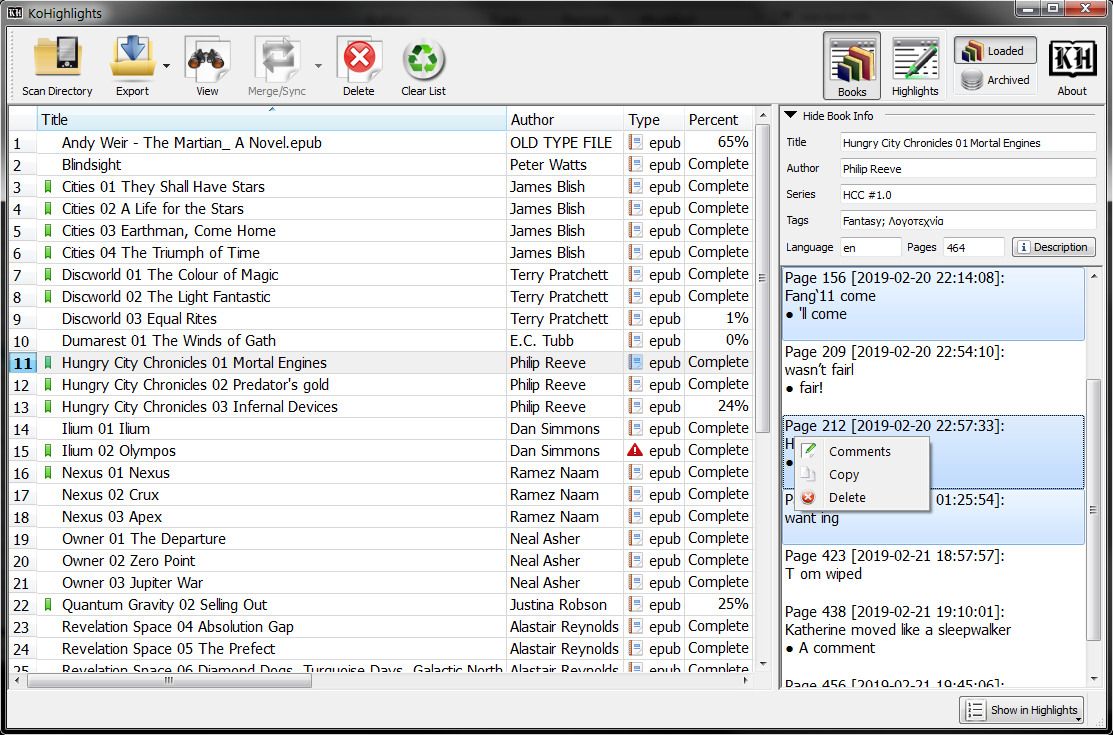Click the bookmark icon of Cities 04 Triumph of Time
The width and height of the screenshot is (1113, 735).
pos(48,252)
